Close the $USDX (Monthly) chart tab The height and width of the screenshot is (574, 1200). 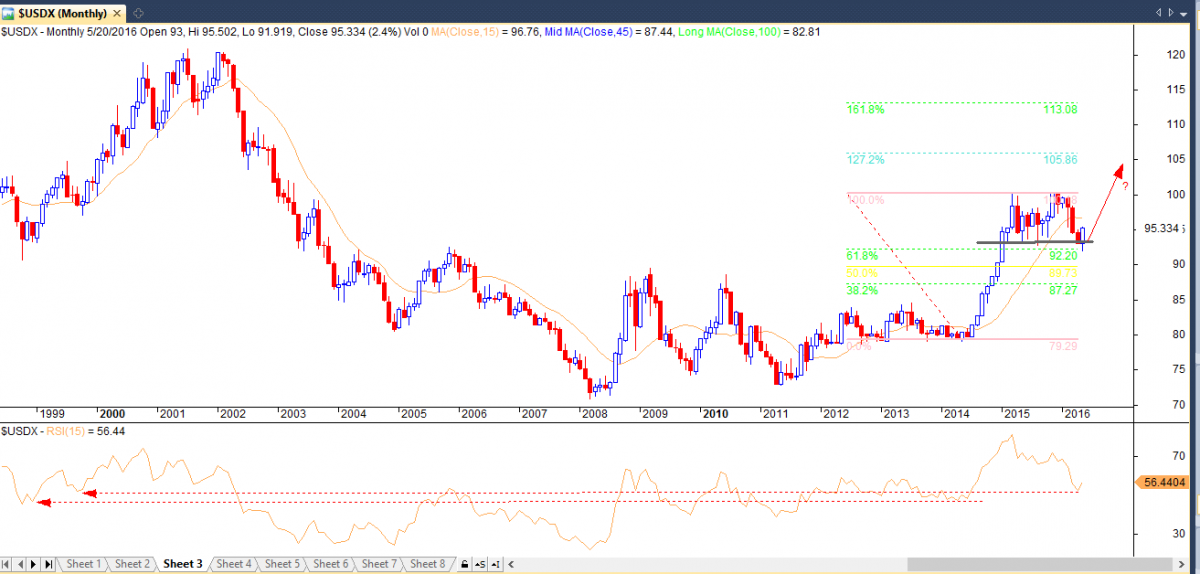[118, 12]
